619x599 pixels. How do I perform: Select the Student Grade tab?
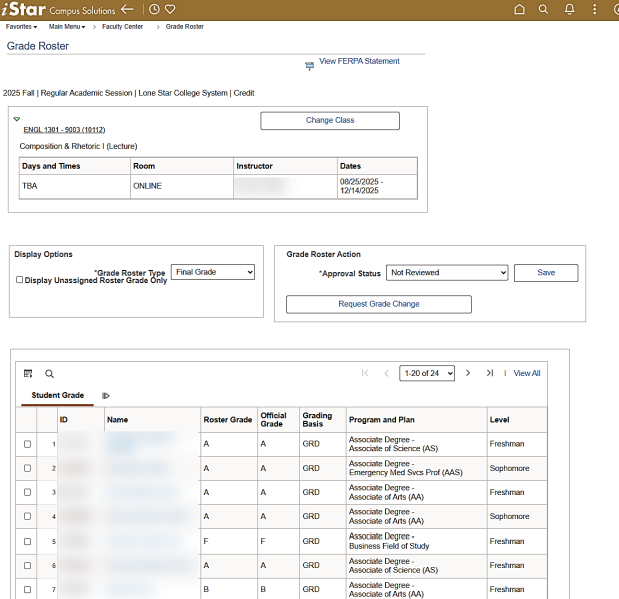coord(58,395)
